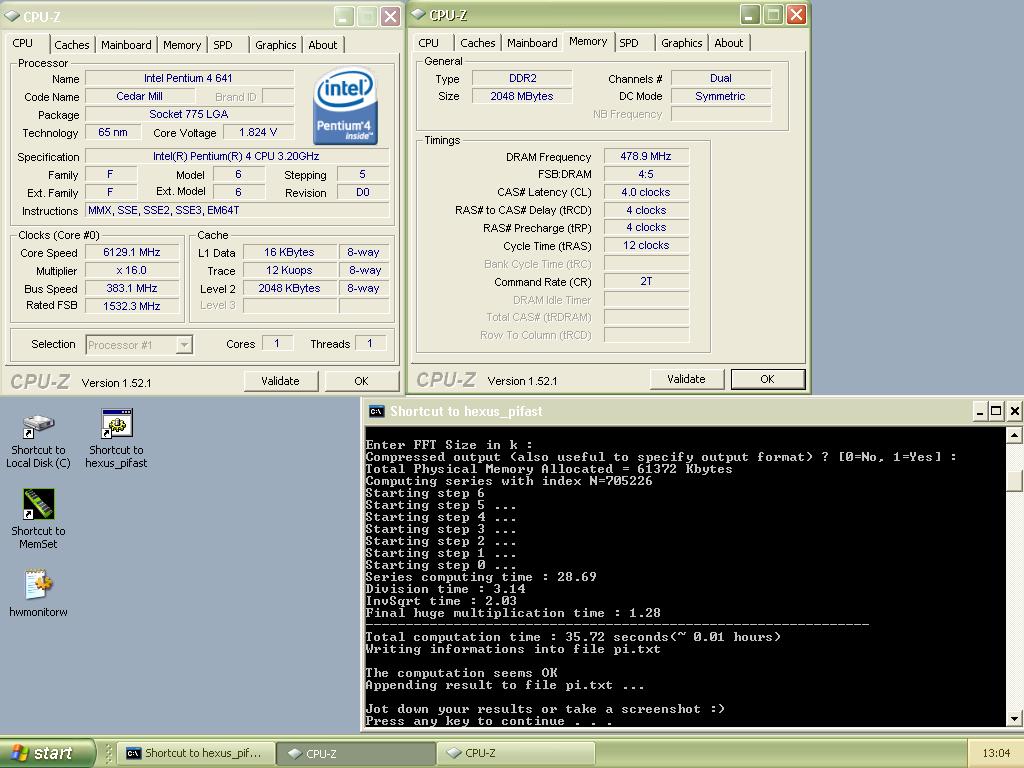
Task: Click the memory Size value 2048 MBytes
Action: point(522,96)
